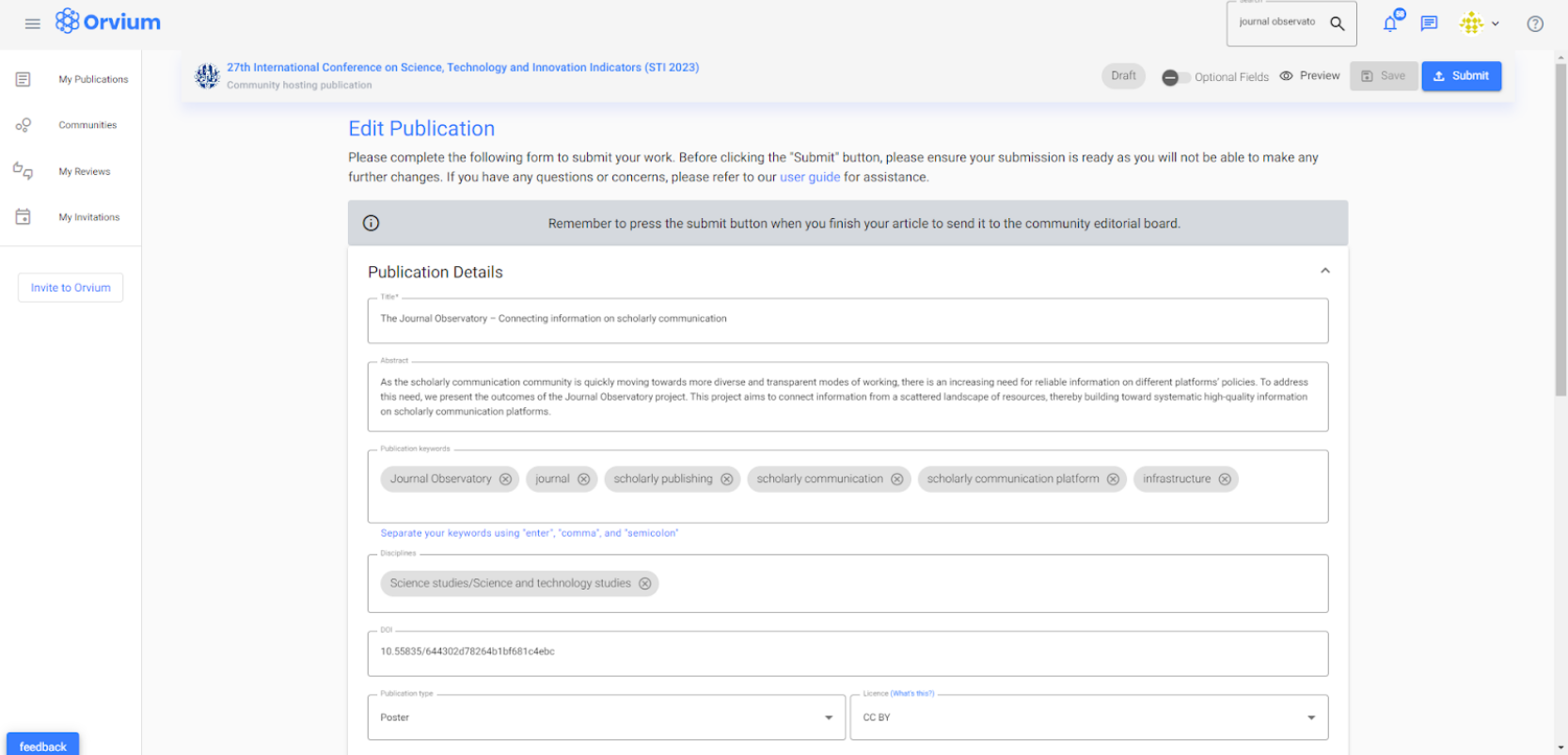Remove the Journal Observatory keyword chip

505,480
